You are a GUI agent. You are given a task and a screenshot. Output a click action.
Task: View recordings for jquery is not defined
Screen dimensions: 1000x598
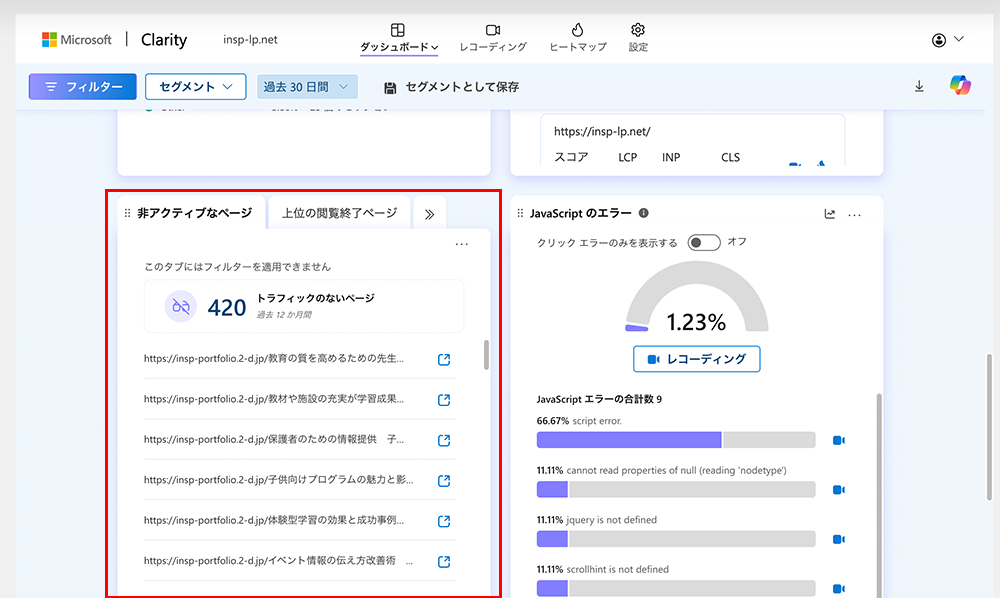839,539
